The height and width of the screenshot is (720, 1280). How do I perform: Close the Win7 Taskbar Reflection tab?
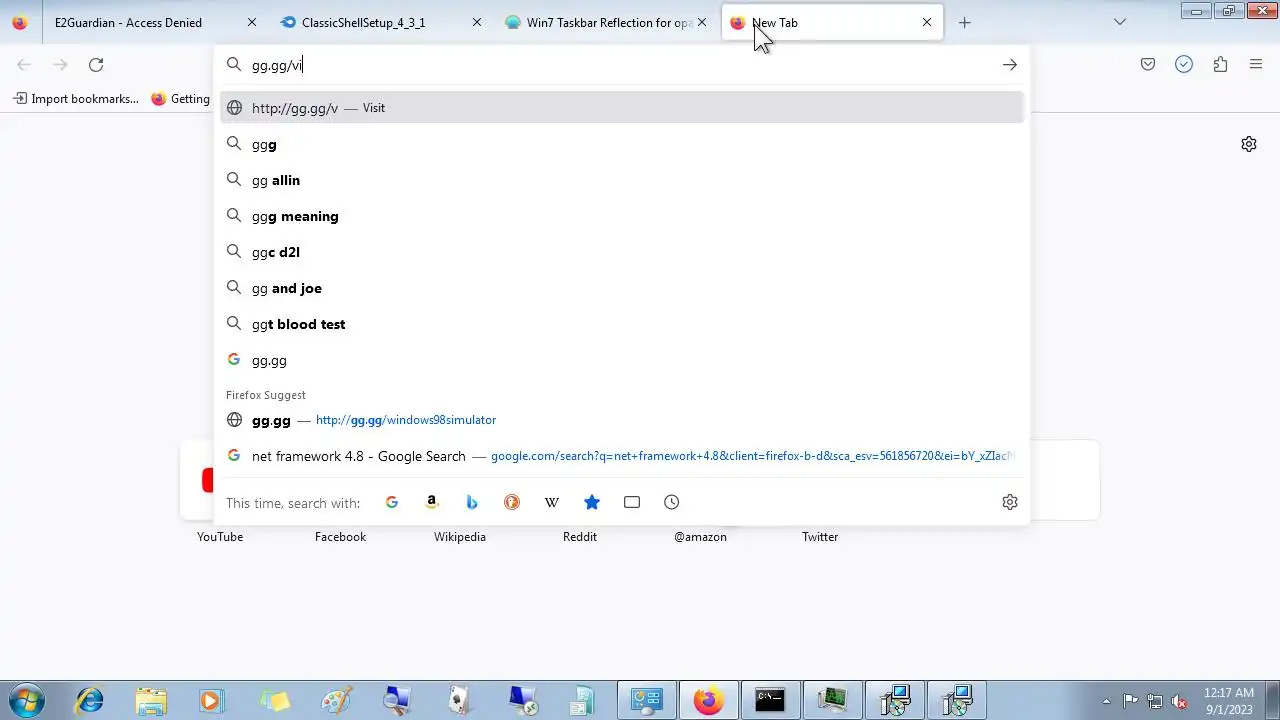702,22
